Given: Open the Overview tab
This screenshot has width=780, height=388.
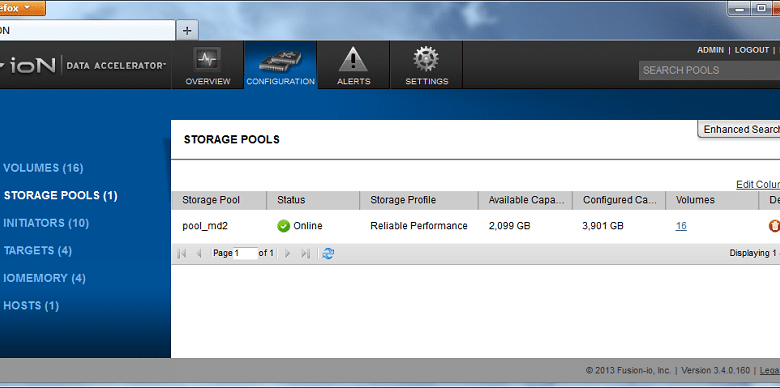Looking at the screenshot, I should tap(208, 65).
